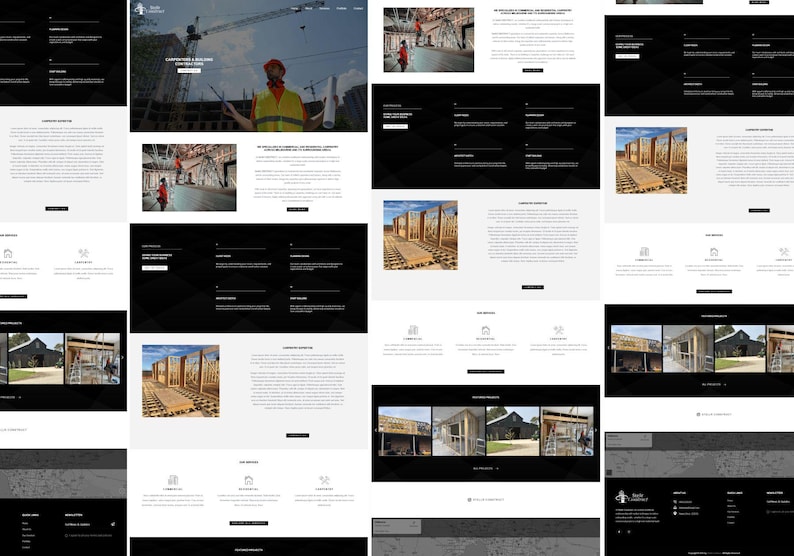This screenshot has width=794, height=556.
Task: Tick the newsletter checkbox in the logo footer
Action: 768,511
